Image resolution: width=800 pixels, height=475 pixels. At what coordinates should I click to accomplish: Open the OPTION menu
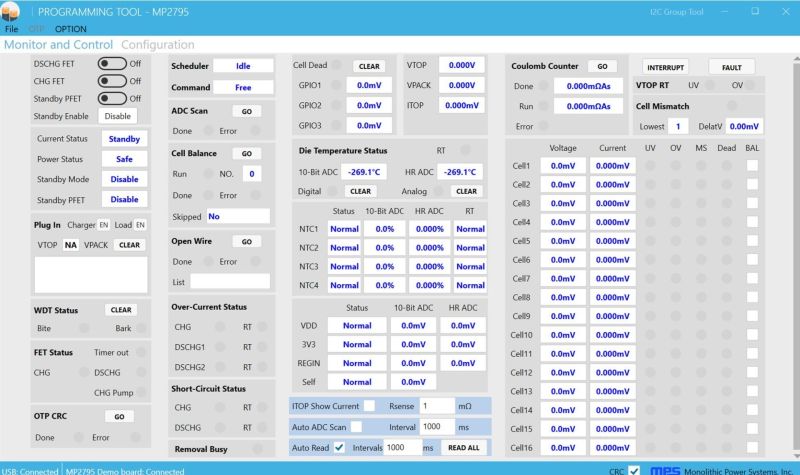point(70,29)
